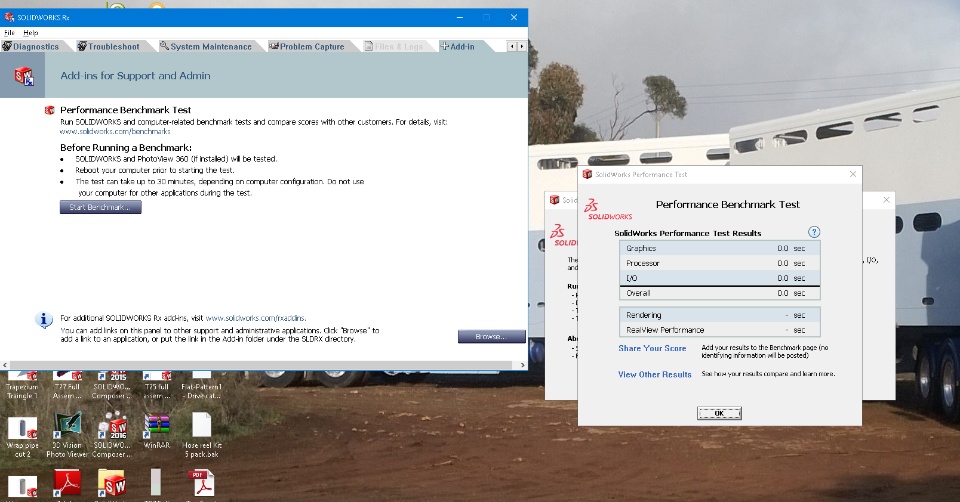Select Flat-Pattern1 desktop file icon
Viewport: 960px width, 502px height.
(201, 384)
